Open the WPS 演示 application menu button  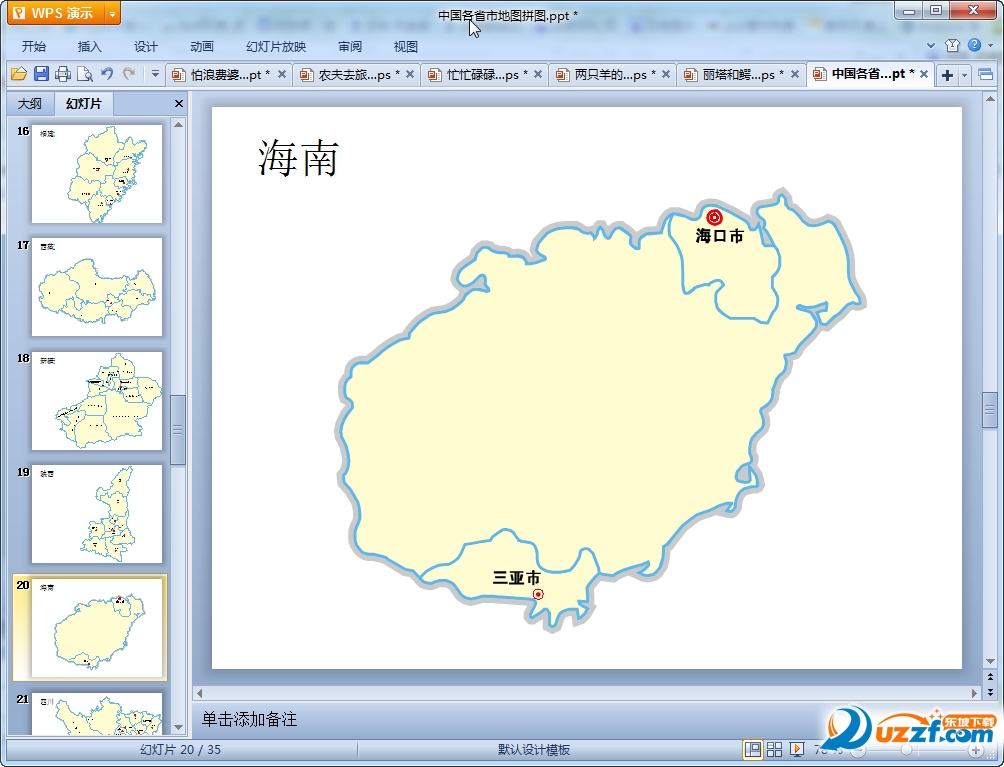[x=56, y=13]
